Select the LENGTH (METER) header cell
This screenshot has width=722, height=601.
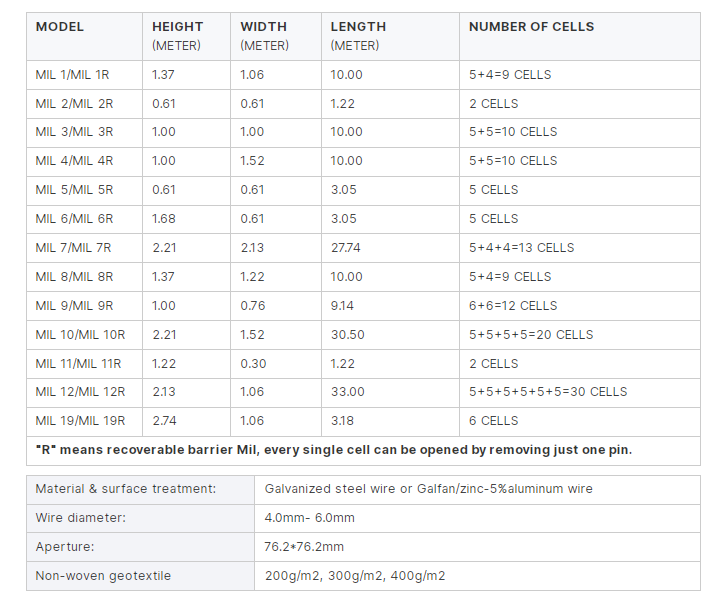[390, 36]
